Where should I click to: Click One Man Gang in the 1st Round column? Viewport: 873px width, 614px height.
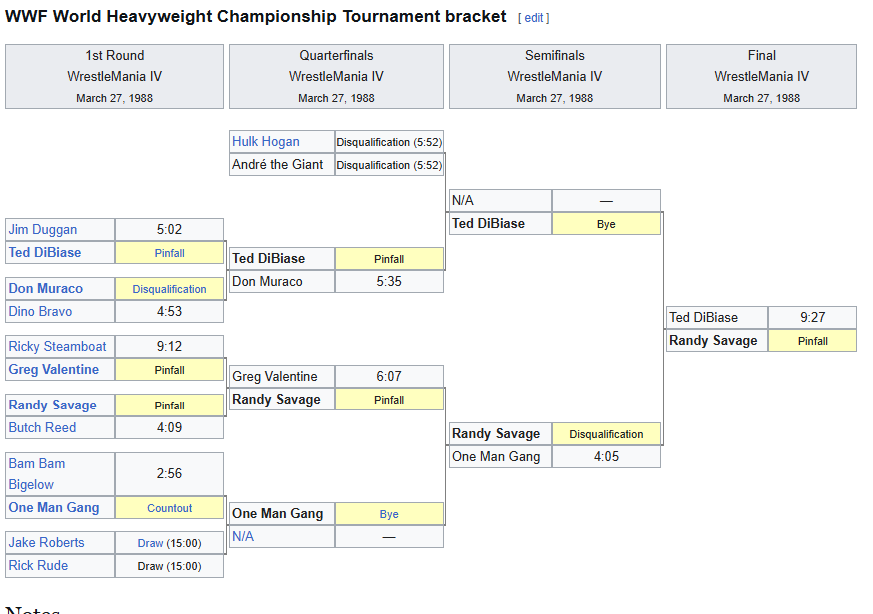pos(54,507)
